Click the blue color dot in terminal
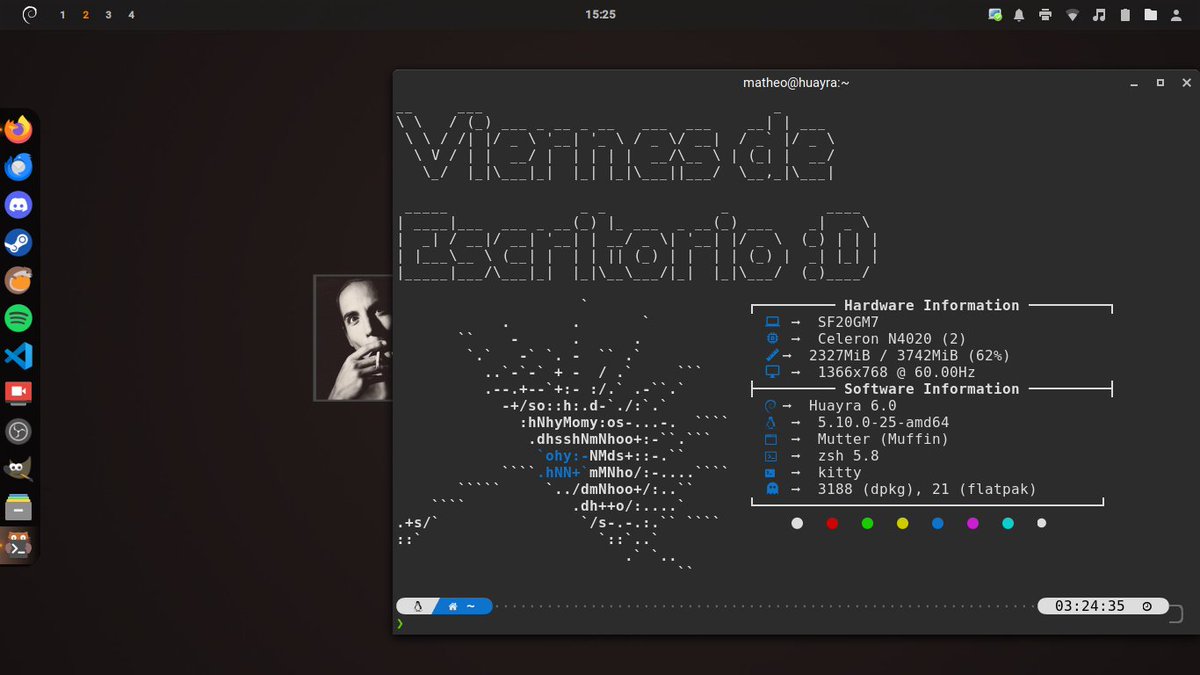This screenshot has height=675, width=1200. point(937,523)
